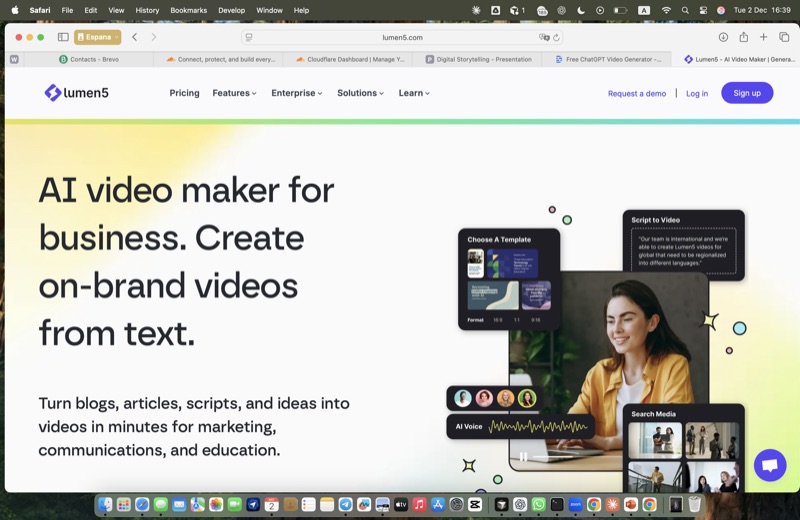Image resolution: width=800 pixels, height=520 pixels.
Task: Click the AI Voice waveform card
Action: pos(520,426)
